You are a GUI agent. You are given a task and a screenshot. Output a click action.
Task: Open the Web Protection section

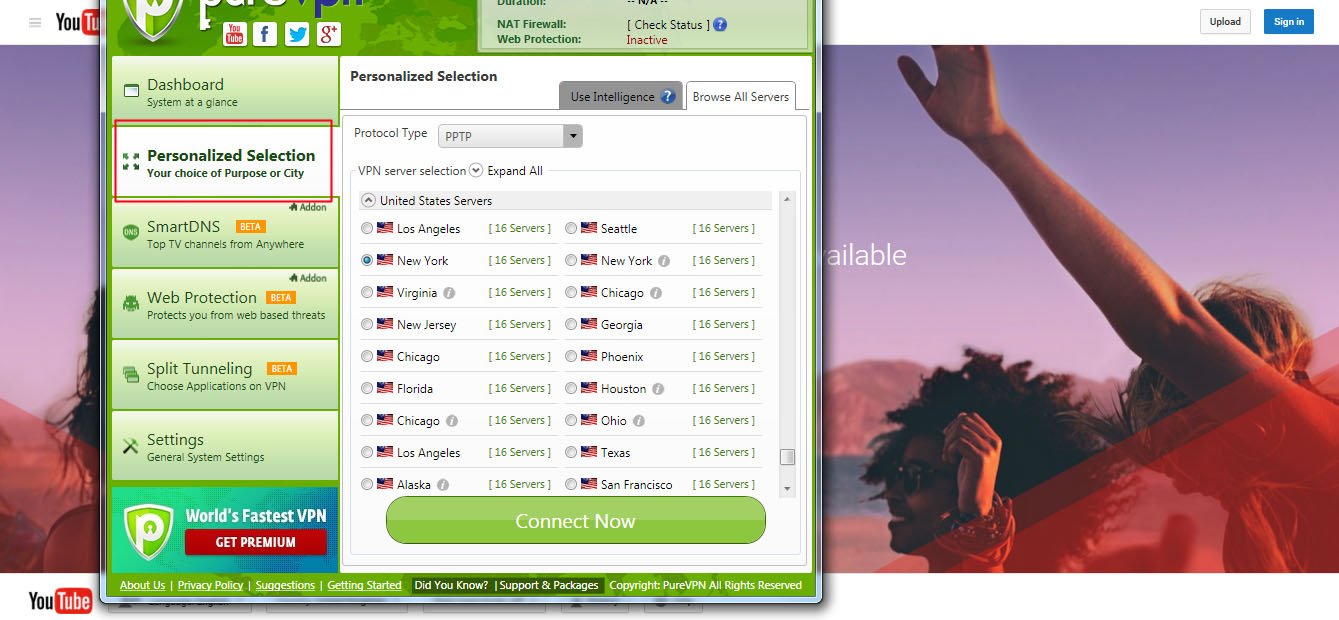[x=225, y=304]
